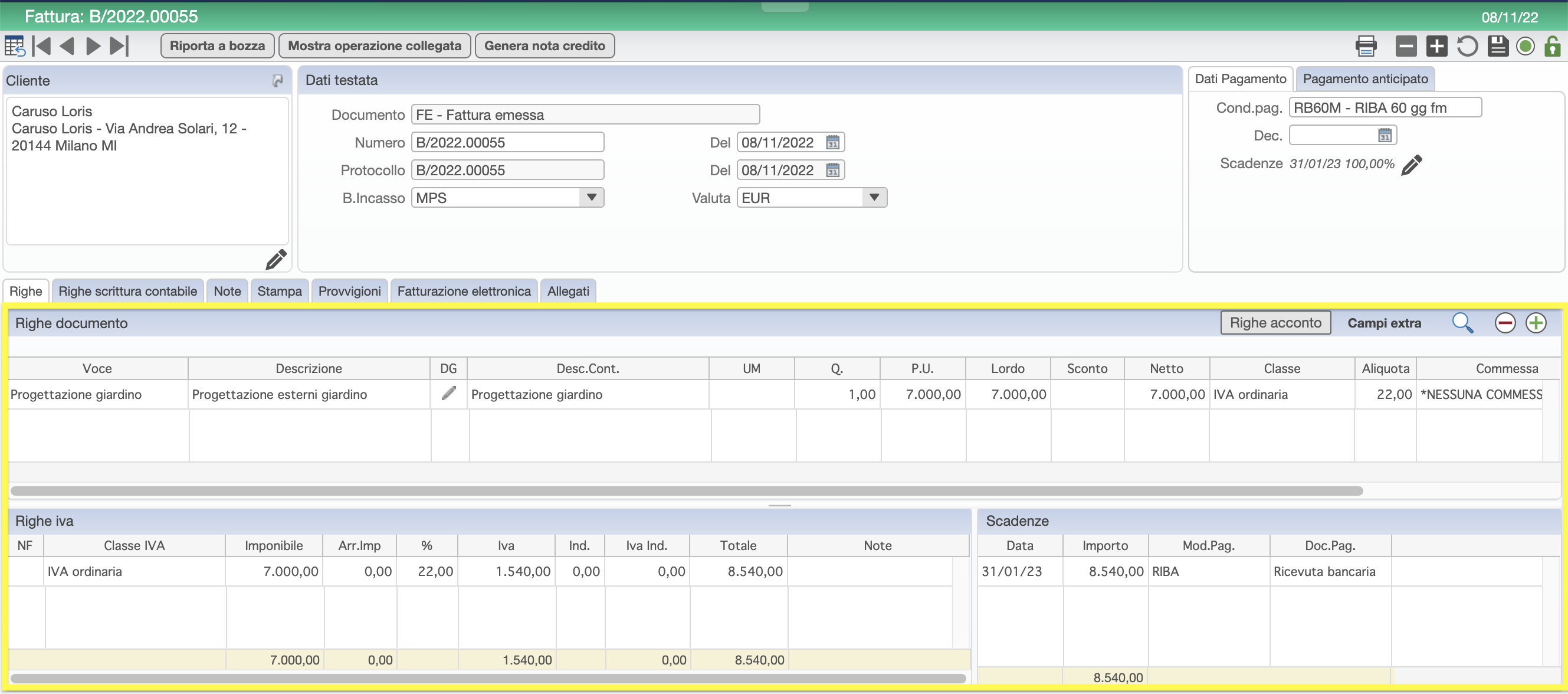The height and width of the screenshot is (694, 1568).
Task: Click the Descrizione column header
Action: click(309, 368)
